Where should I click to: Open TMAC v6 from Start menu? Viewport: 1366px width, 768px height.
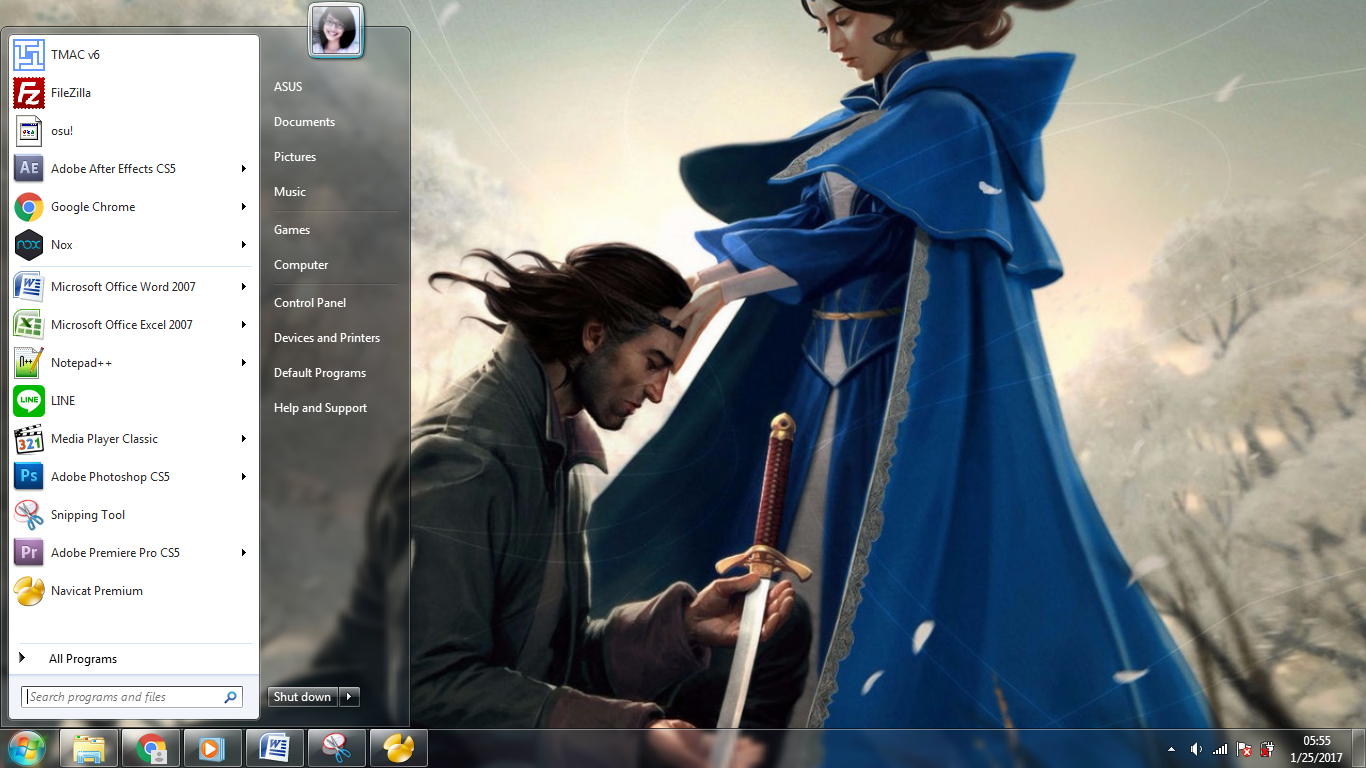tap(132, 55)
